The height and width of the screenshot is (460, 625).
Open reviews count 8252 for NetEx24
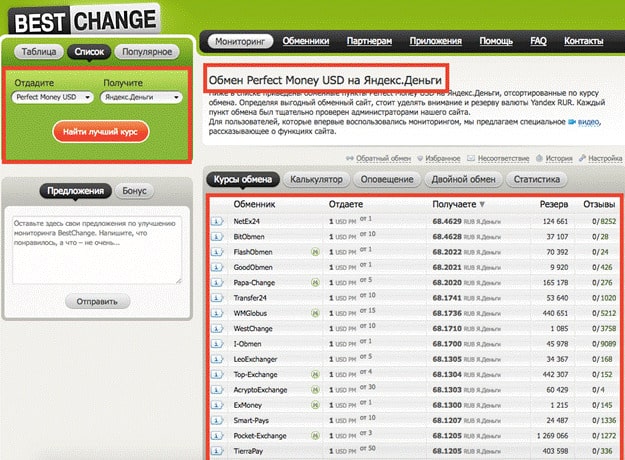coord(608,221)
